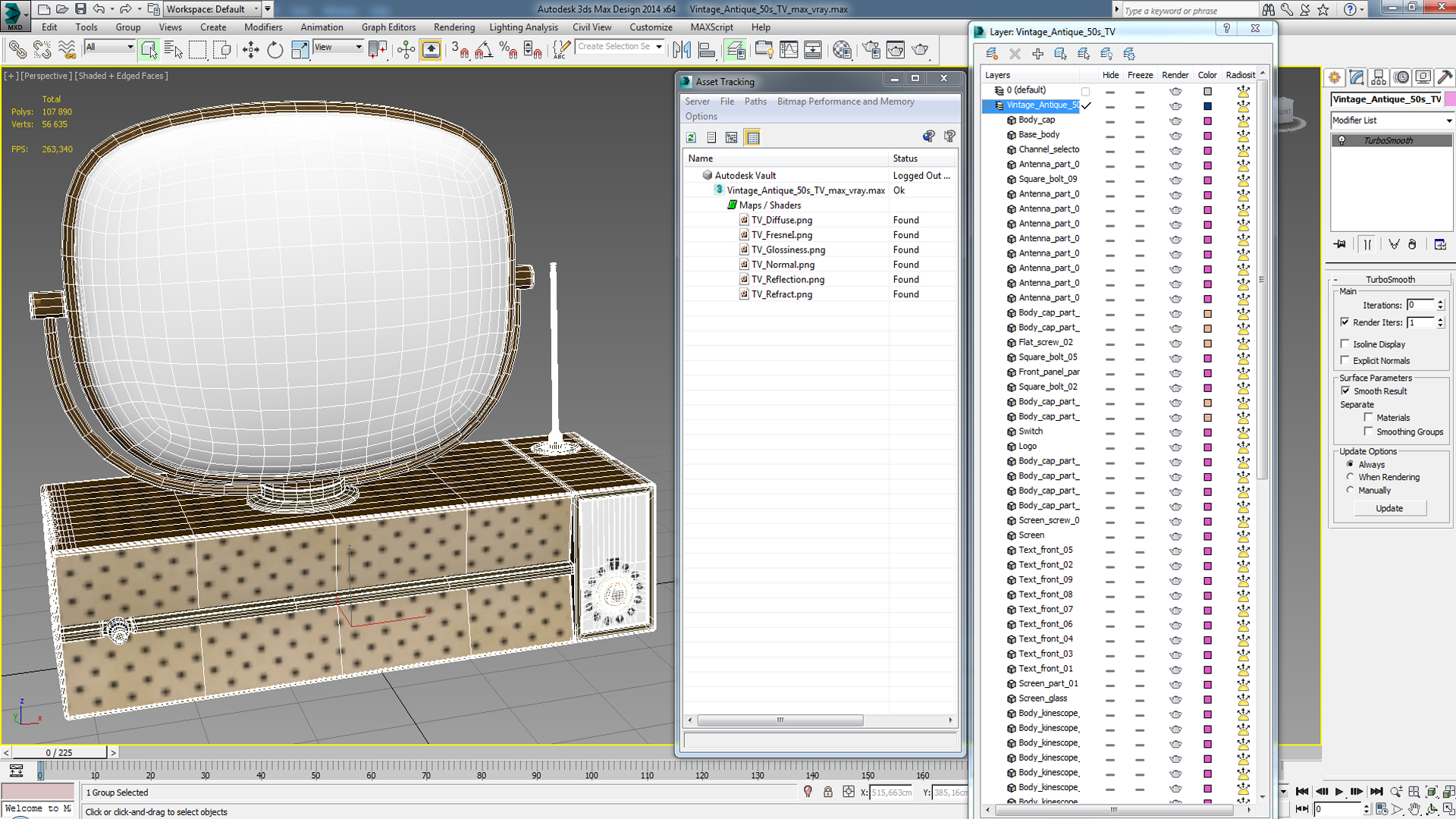Uncheck Smooth Result checkbox
1456x819 pixels.
click(1345, 391)
